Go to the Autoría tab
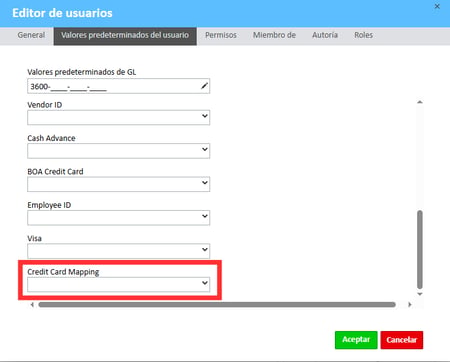This screenshot has width=450, height=362. click(x=325, y=35)
